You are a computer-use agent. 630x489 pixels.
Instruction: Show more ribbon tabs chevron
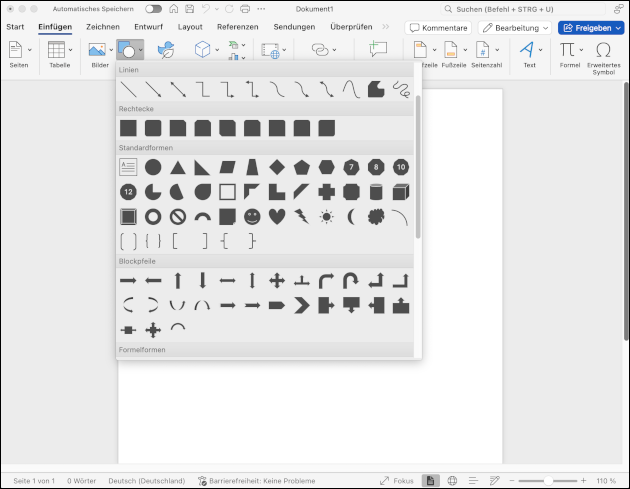(386, 27)
